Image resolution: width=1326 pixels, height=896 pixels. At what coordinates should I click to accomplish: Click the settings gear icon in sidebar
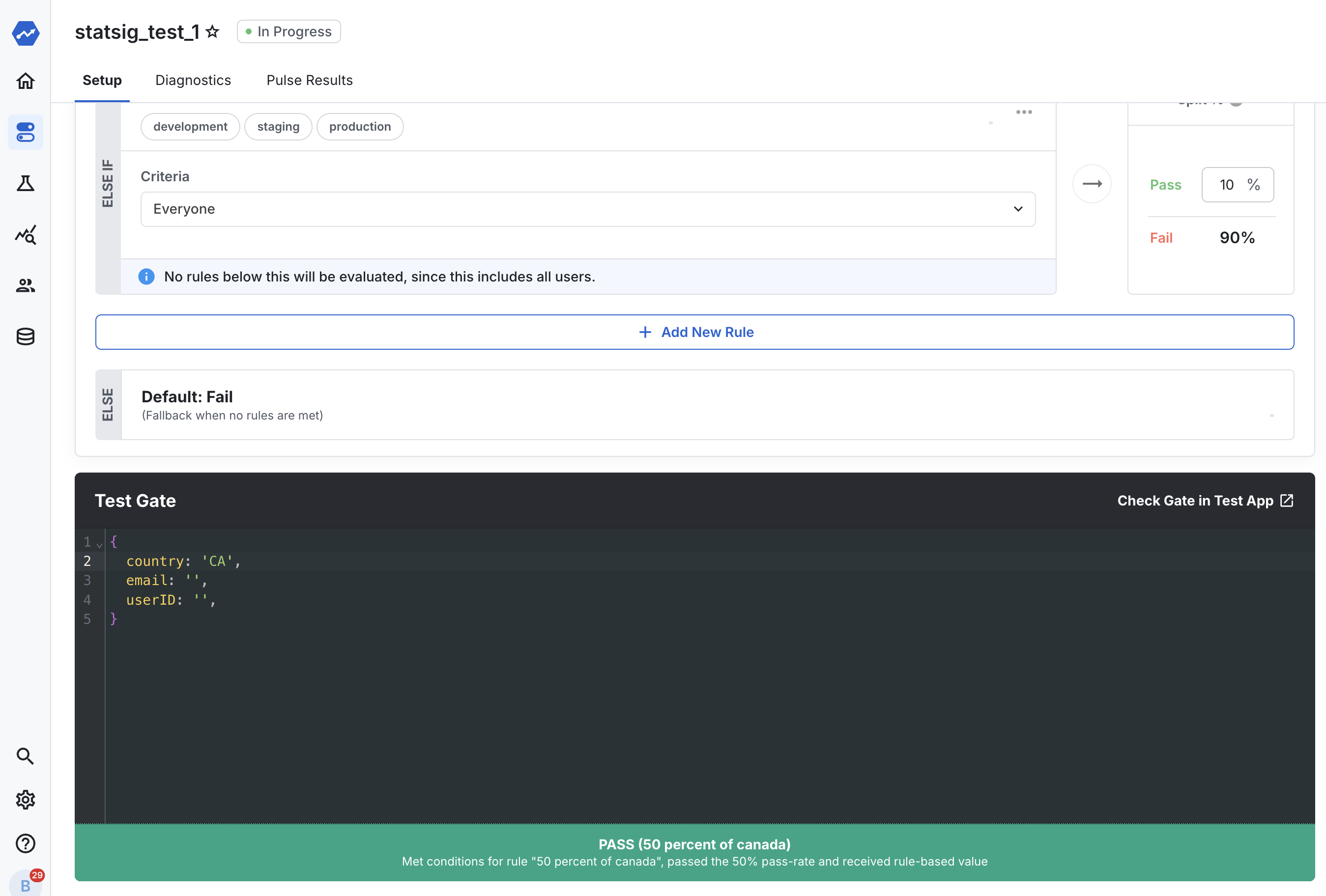point(26,799)
